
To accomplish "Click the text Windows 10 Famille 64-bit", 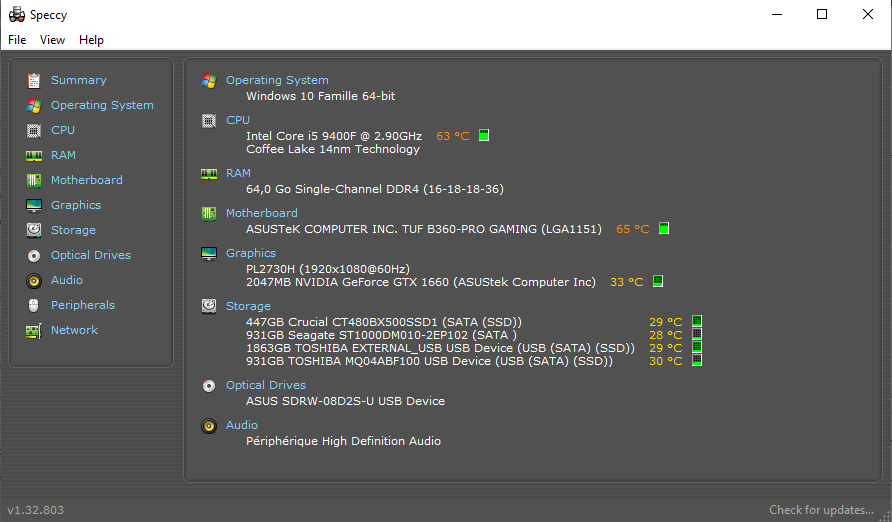I will [320, 96].
